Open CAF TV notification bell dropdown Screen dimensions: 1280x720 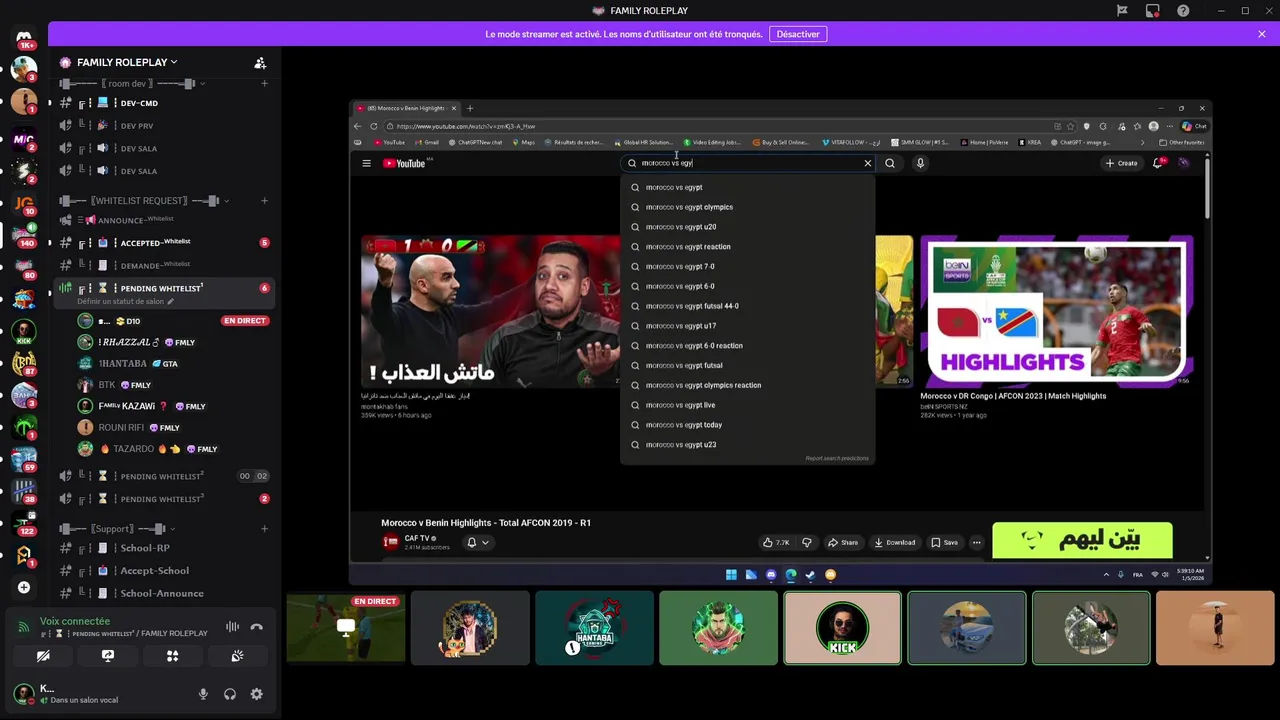click(477, 542)
